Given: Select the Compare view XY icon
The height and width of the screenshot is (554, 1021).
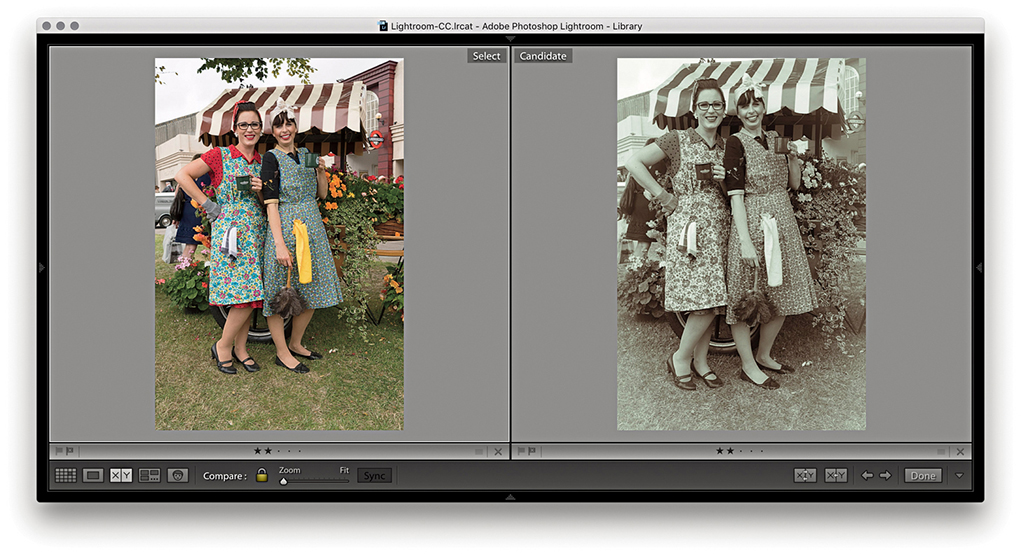Looking at the screenshot, I should point(121,475).
